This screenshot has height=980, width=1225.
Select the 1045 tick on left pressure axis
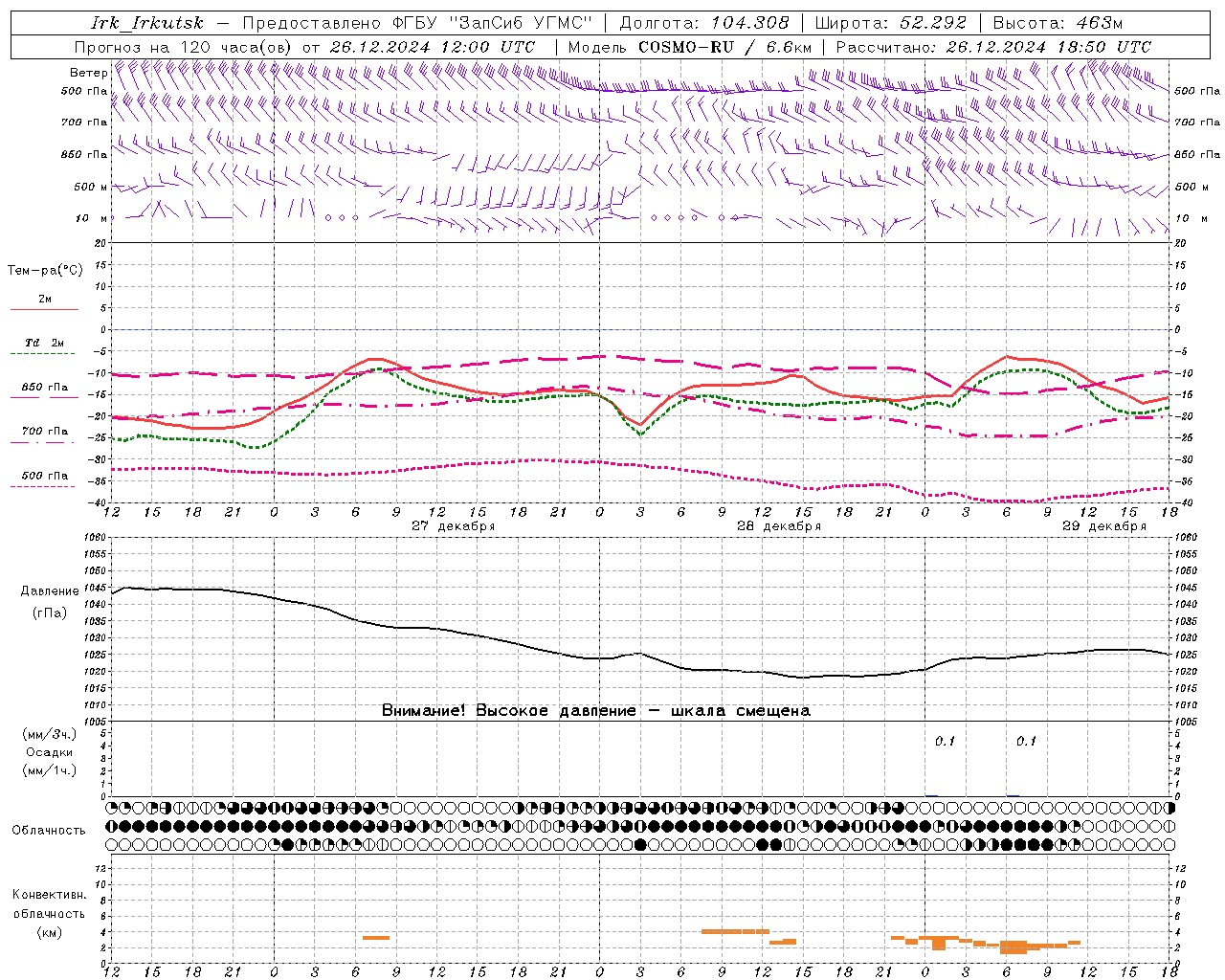(x=96, y=588)
